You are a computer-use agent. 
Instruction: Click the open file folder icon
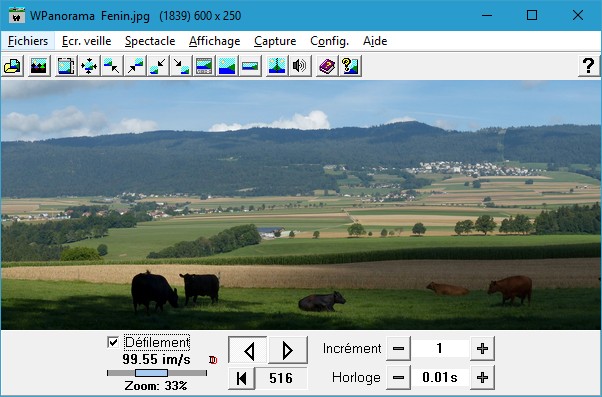13,66
